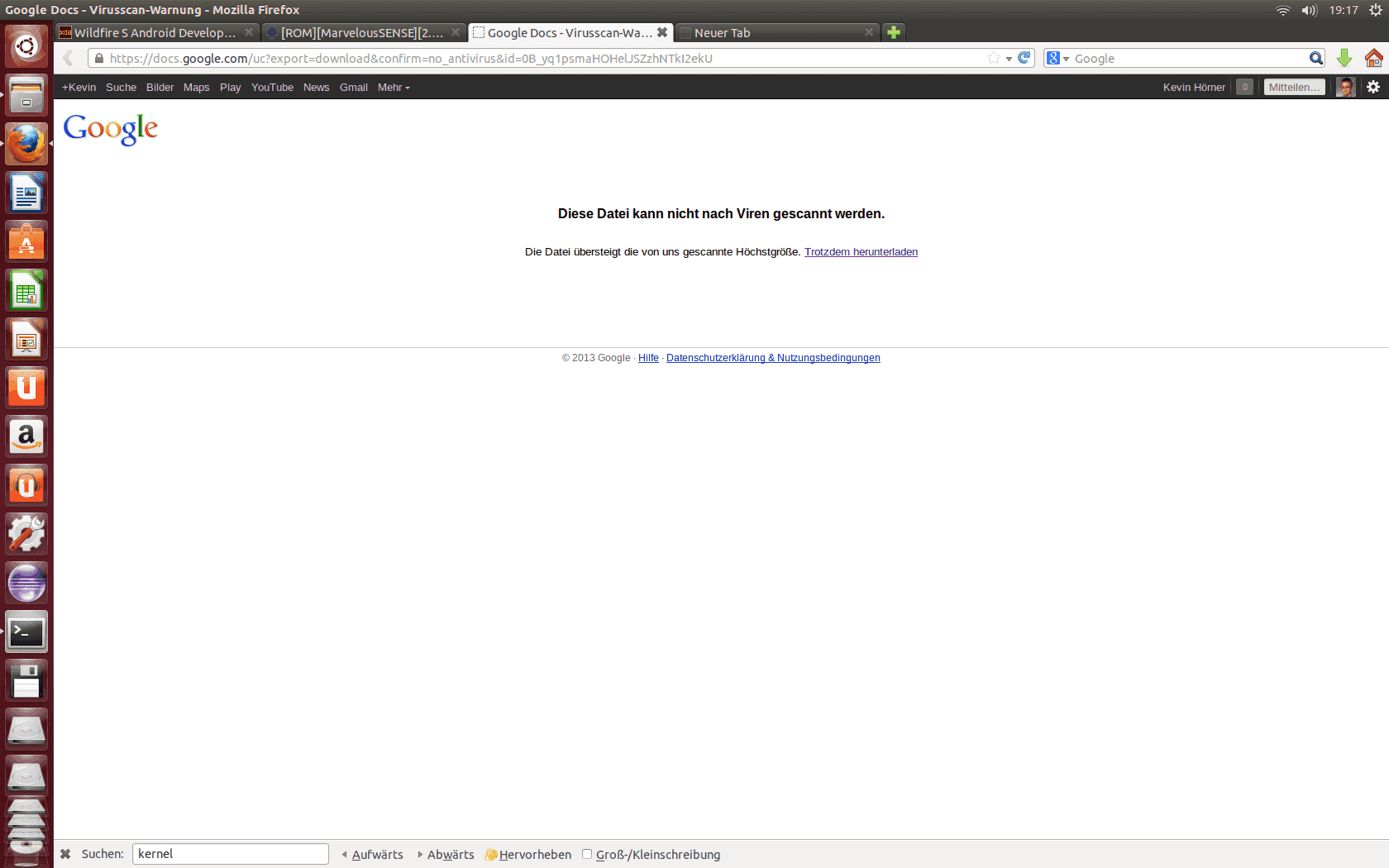Screen dimensions: 1389x868
Task: Select Google Docs Virusscan-Warnung tab
Action: (569, 32)
